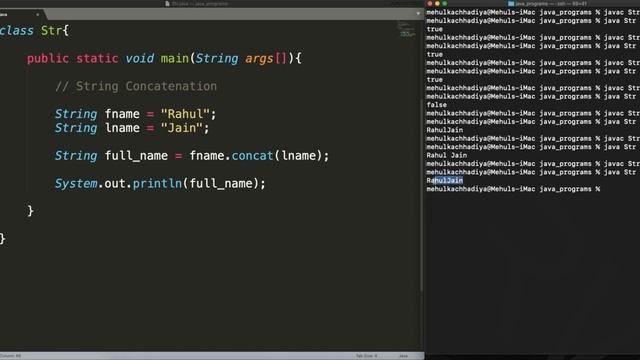Click the "main" method name in the code
Image resolution: width=640 pixels, height=360 pixels.
pos(175,58)
